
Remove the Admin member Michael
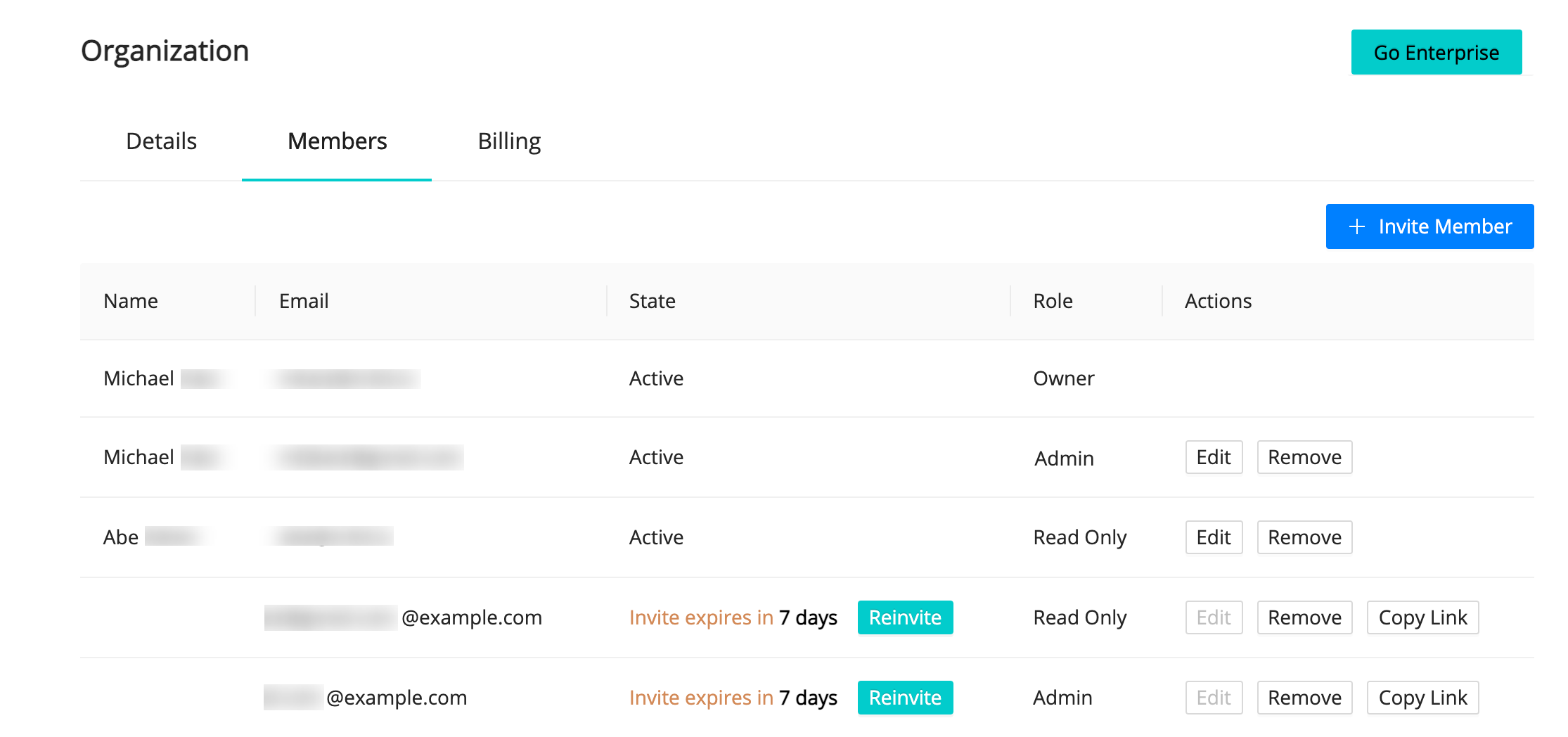tap(1304, 456)
